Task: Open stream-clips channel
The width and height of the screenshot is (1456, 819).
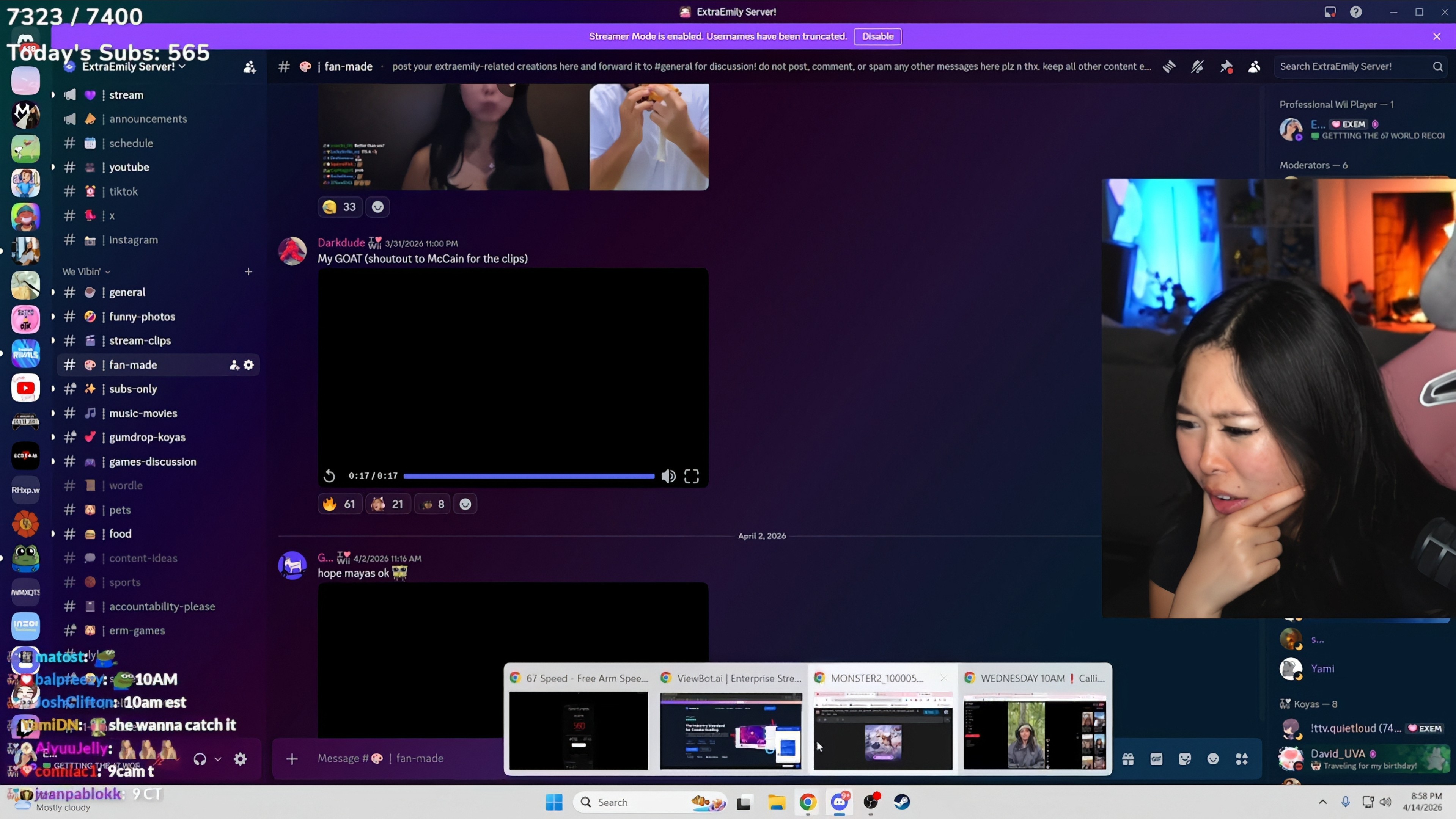Action: pos(140,340)
